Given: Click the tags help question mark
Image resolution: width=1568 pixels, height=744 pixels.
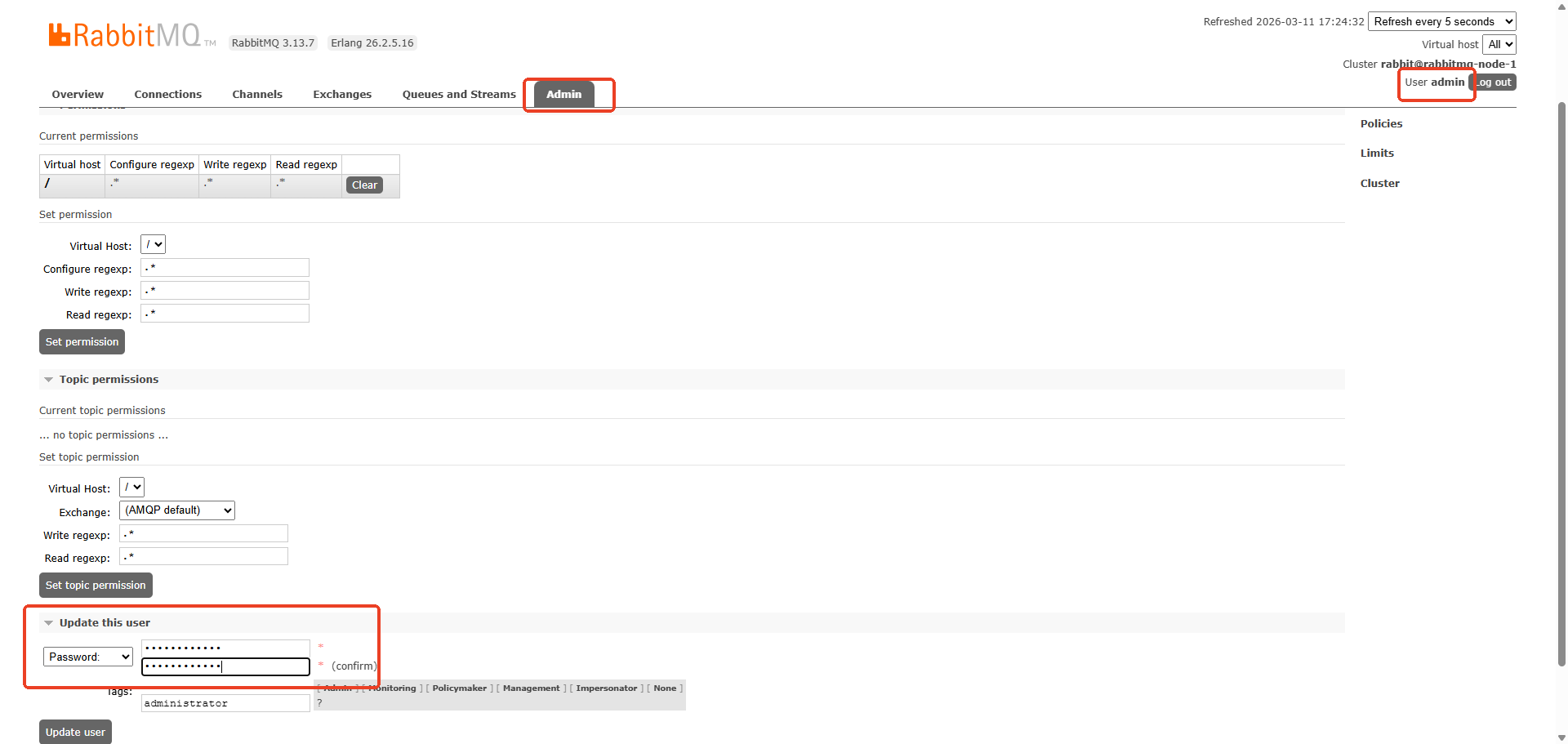Looking at the screenshot, I should (x=319, y=702).
